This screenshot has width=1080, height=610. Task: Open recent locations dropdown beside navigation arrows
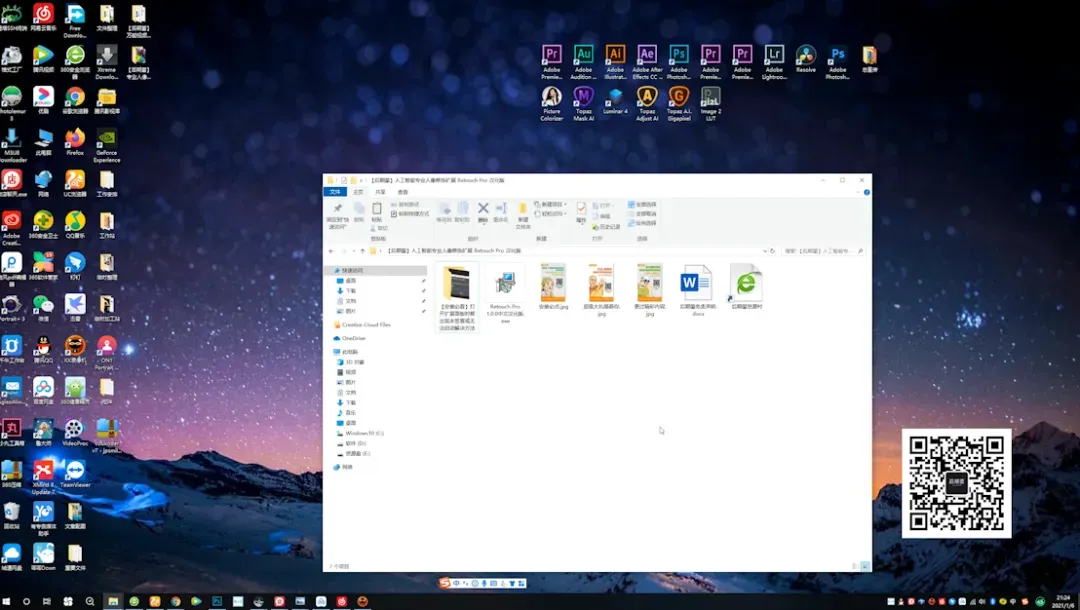356,251
